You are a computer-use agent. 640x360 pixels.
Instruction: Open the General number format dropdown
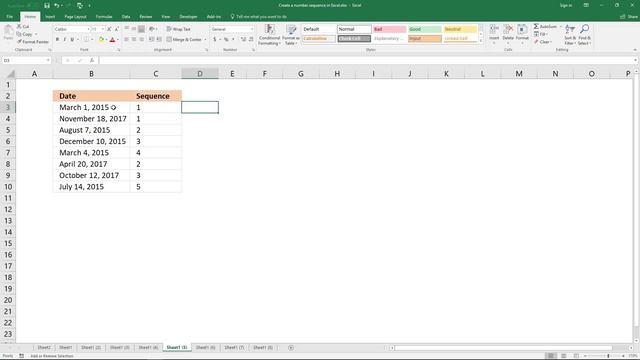click(x=251, y=29)
